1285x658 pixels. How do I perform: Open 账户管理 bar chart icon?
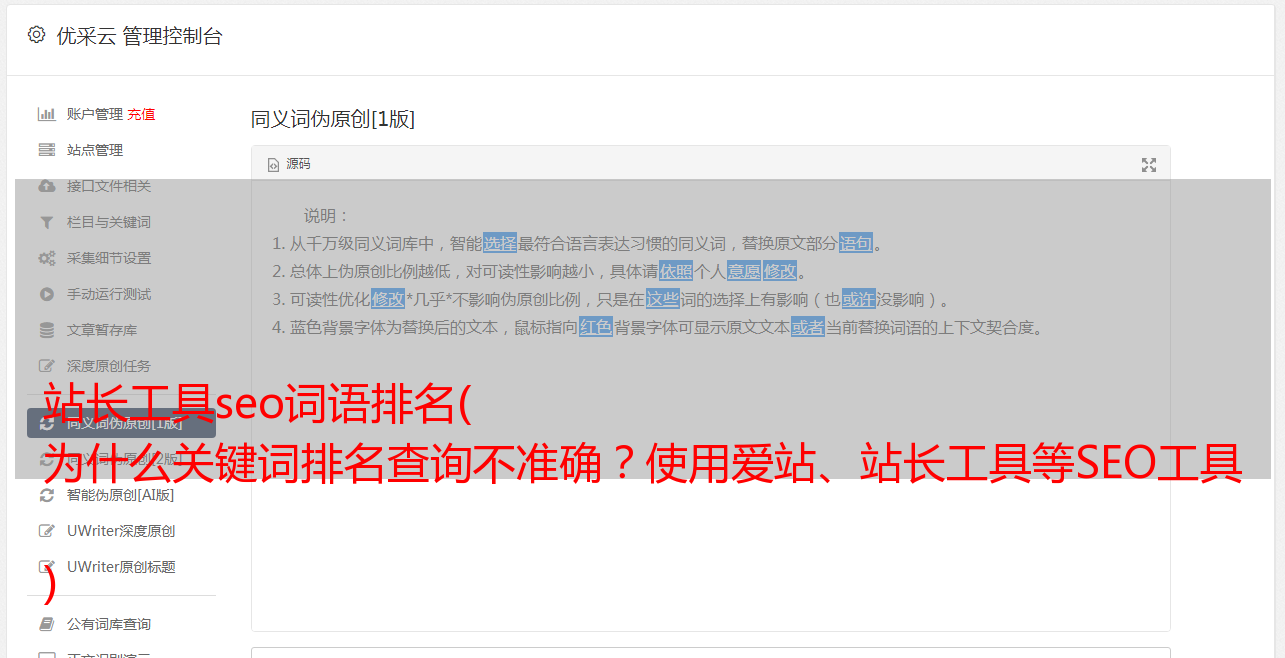[x=46, y=114]
